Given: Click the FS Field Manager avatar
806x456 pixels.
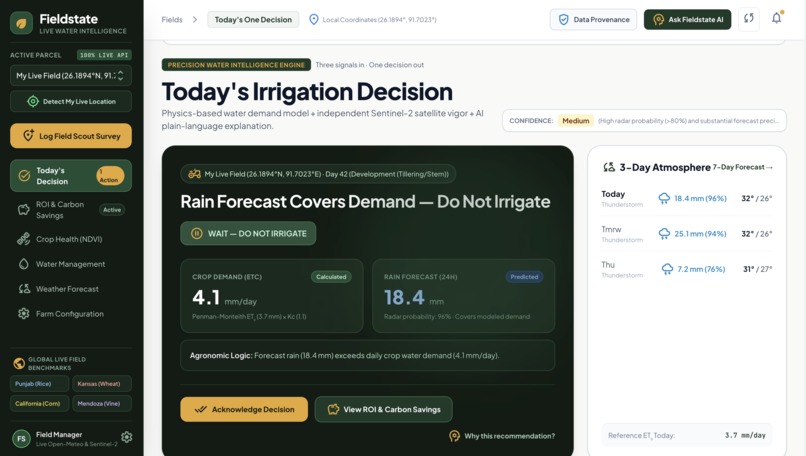Looking at the screenshot, I should pos(21,439).
